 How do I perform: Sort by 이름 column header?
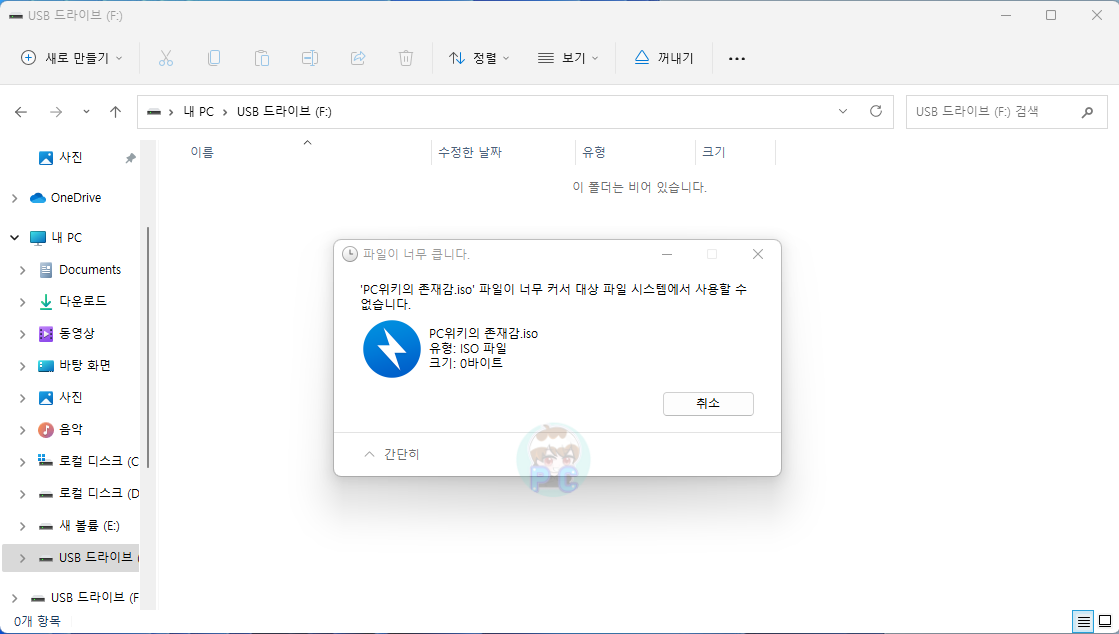pos(202,152)
